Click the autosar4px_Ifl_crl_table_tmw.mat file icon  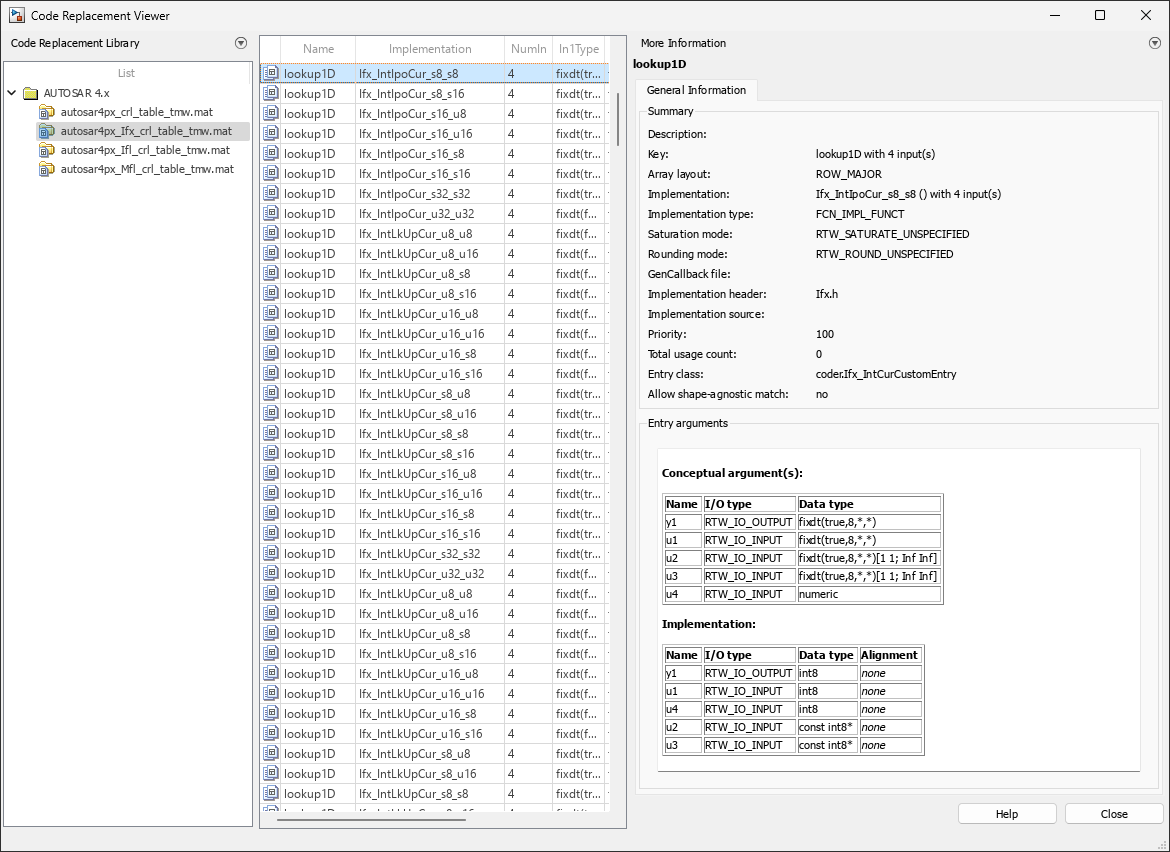click(47, 151)
